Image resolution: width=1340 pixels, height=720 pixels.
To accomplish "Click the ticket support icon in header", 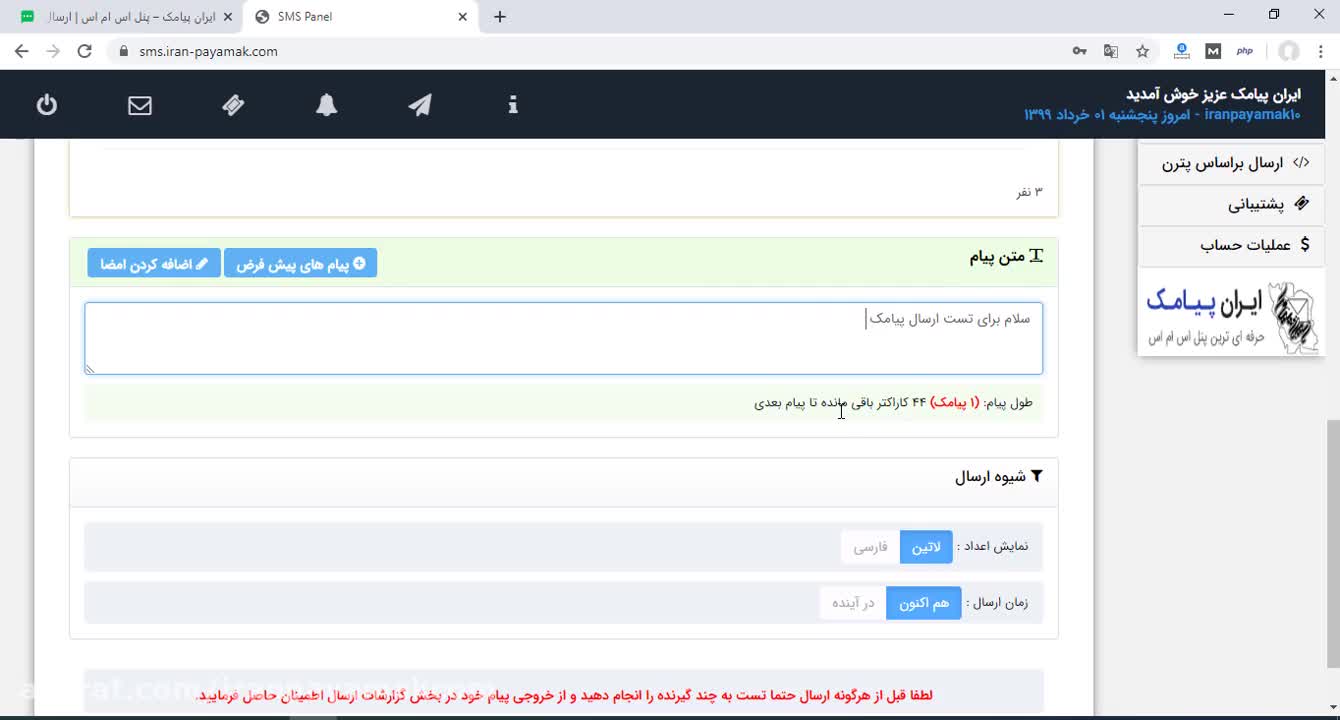I will coord(233,105).
